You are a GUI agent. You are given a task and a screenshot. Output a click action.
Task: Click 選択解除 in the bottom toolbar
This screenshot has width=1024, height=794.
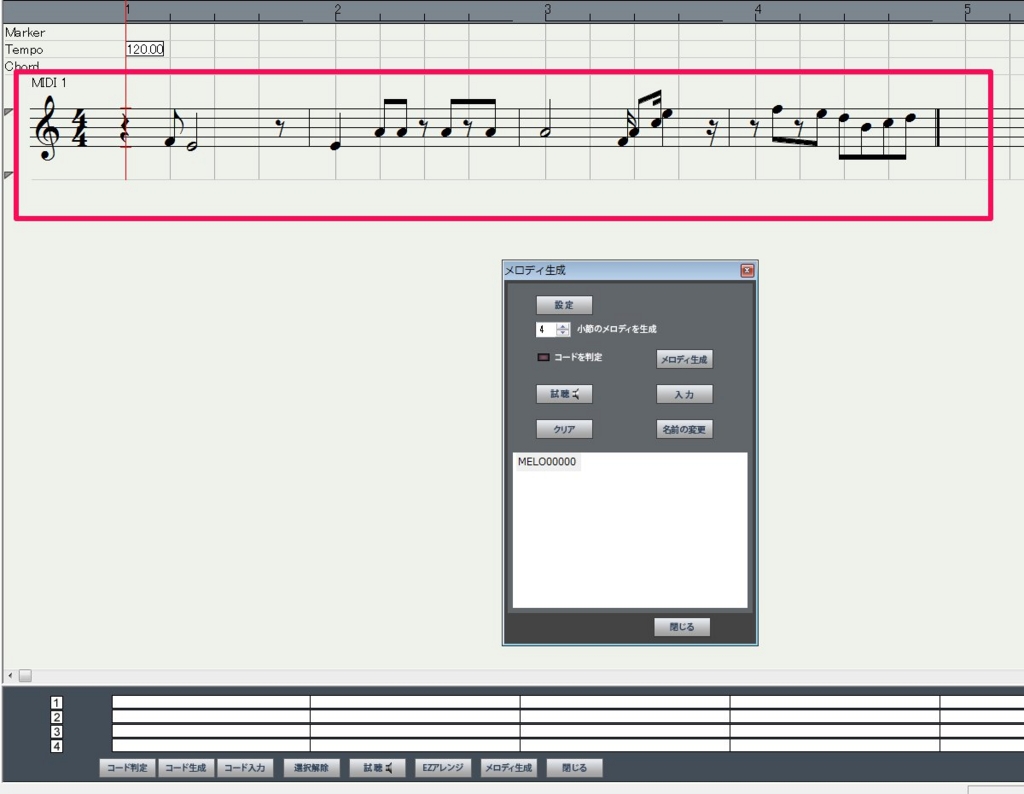coord(312,768)
